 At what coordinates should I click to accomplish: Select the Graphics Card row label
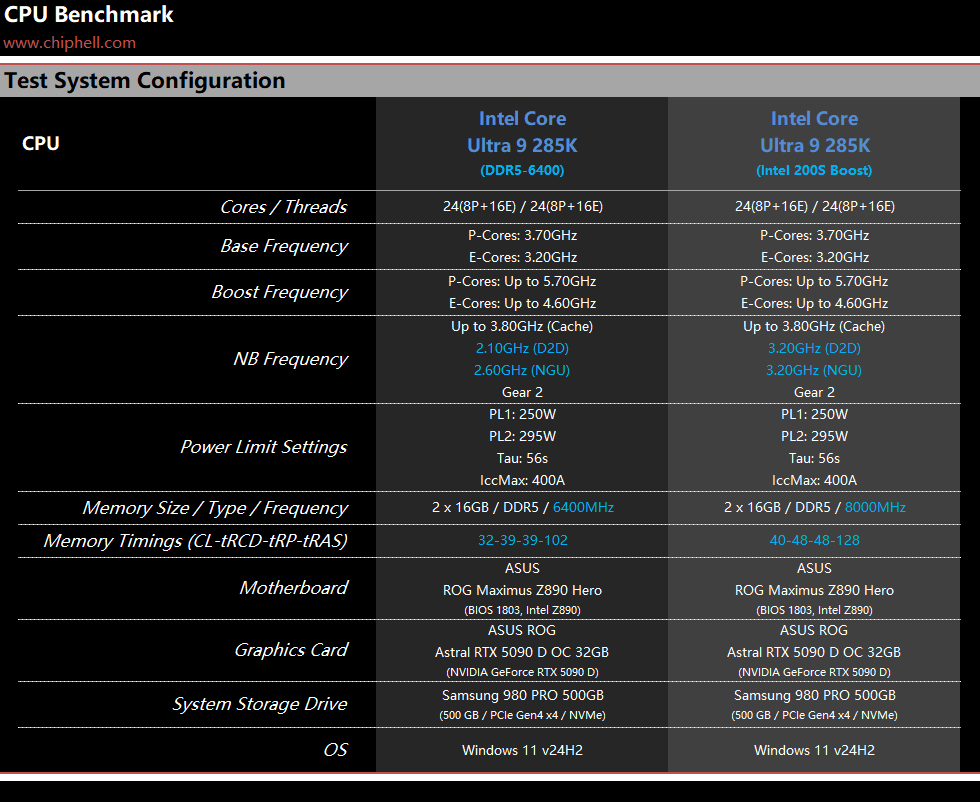click(x=291, y=650)
